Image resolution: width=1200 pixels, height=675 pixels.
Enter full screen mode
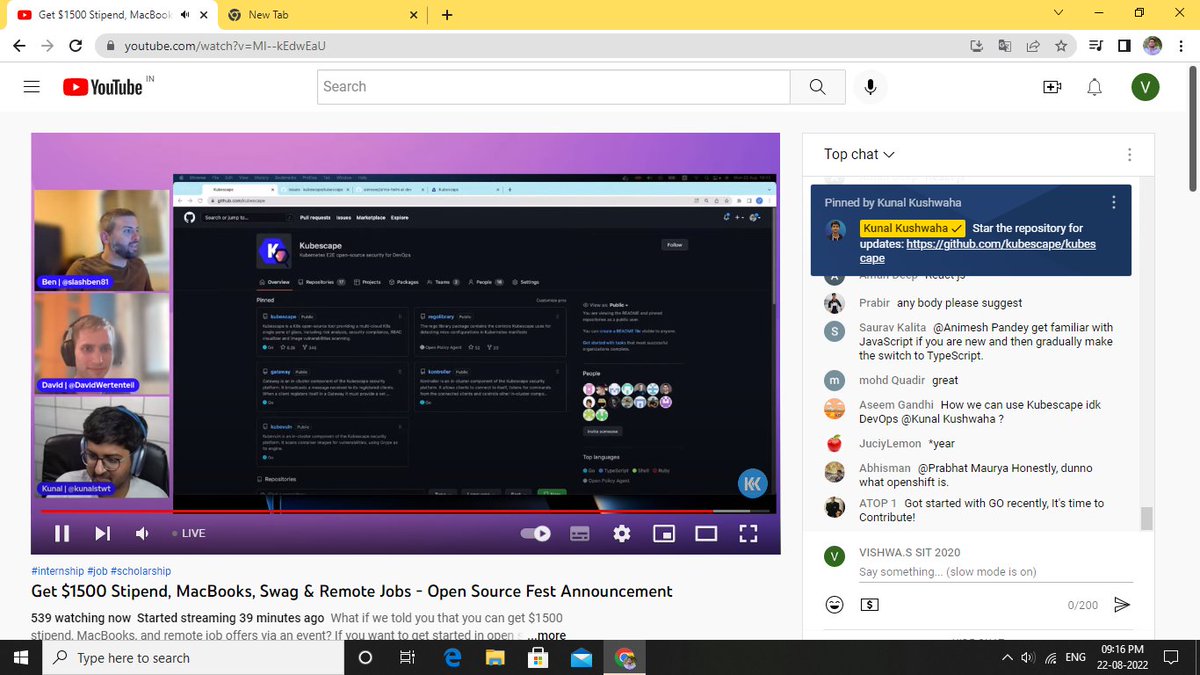pos(748,533)
